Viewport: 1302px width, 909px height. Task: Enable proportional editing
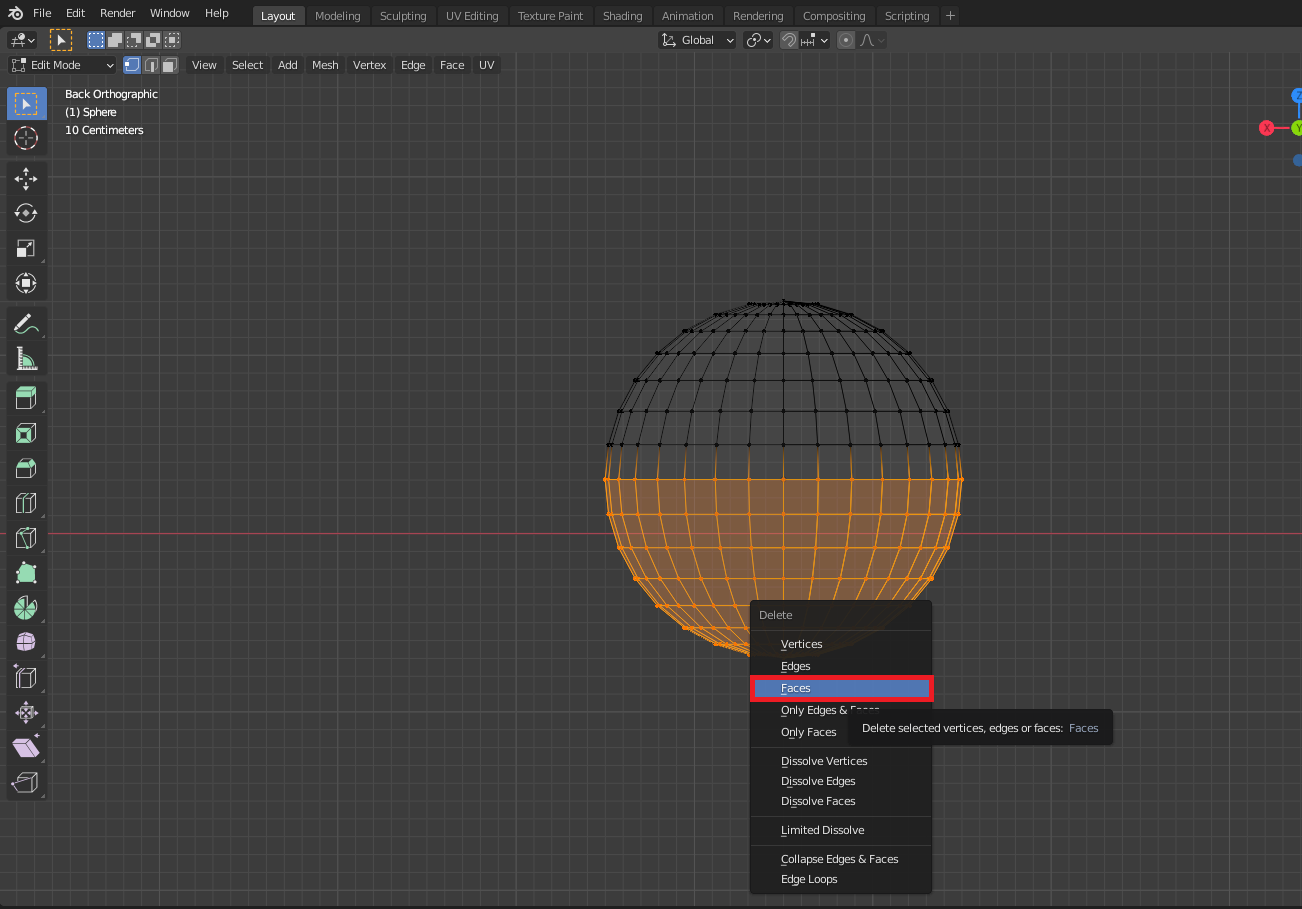click(x=846, y=40)
